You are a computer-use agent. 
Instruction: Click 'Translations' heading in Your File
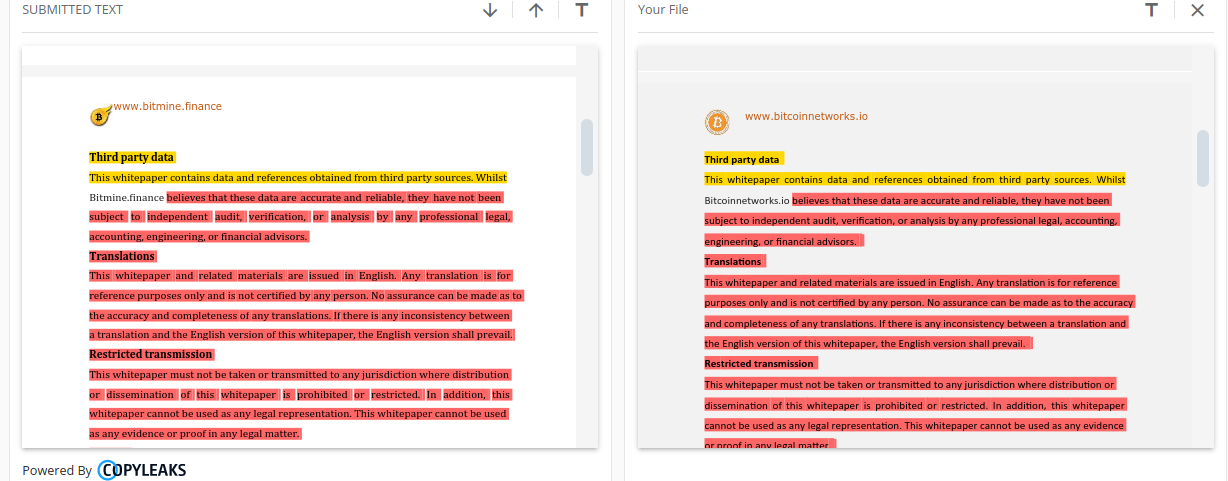click(734, 261)
